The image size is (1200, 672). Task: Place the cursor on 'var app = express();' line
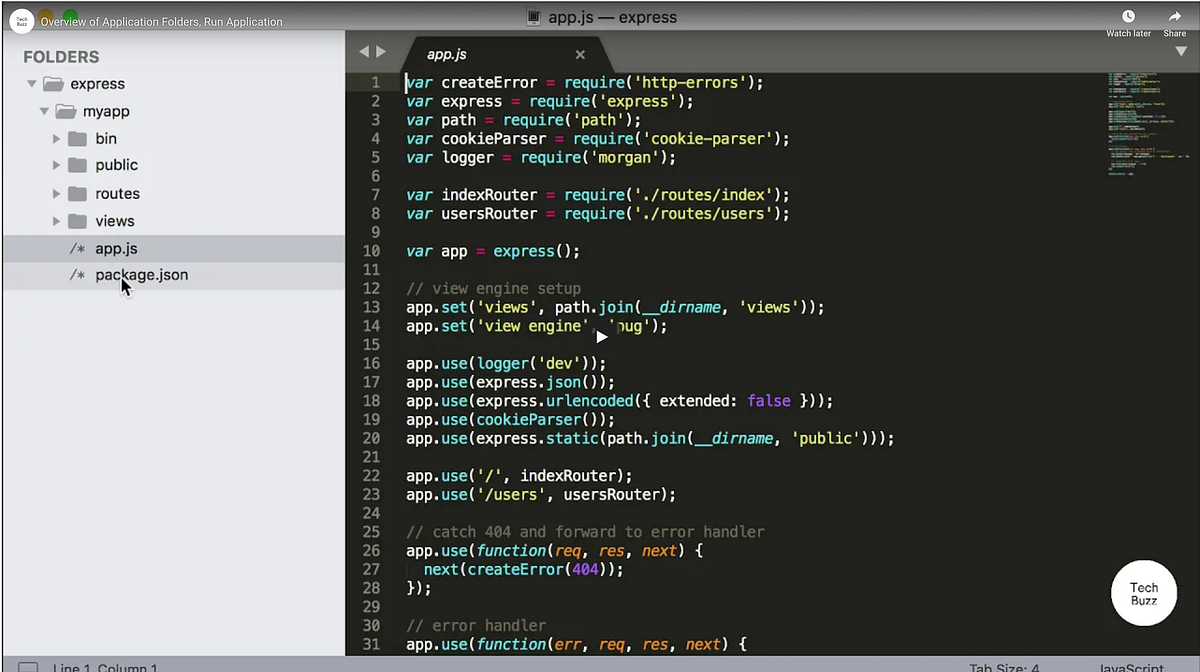click(x=493, y=251)
